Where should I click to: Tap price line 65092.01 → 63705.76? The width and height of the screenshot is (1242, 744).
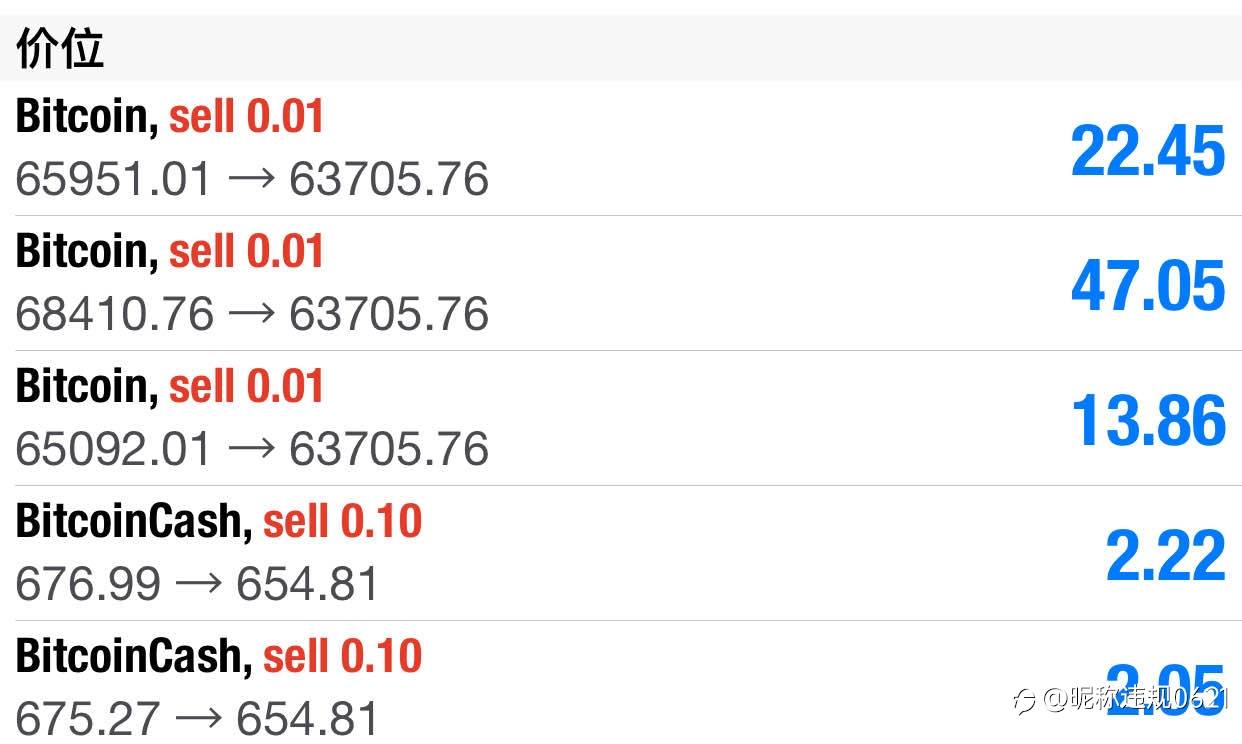[x=252, y=449]
